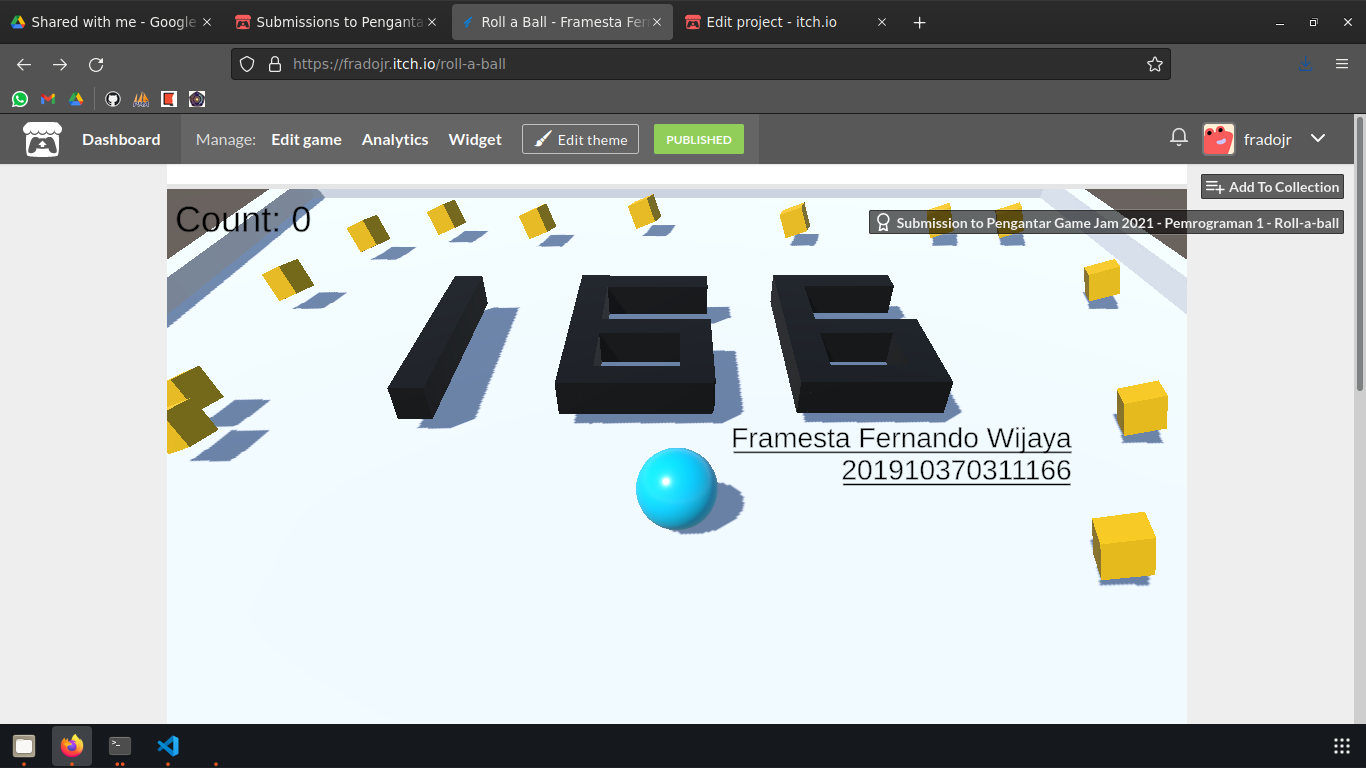
Task: Launch Visual Studio Code from the taskbar
Action: coord(167,745)
